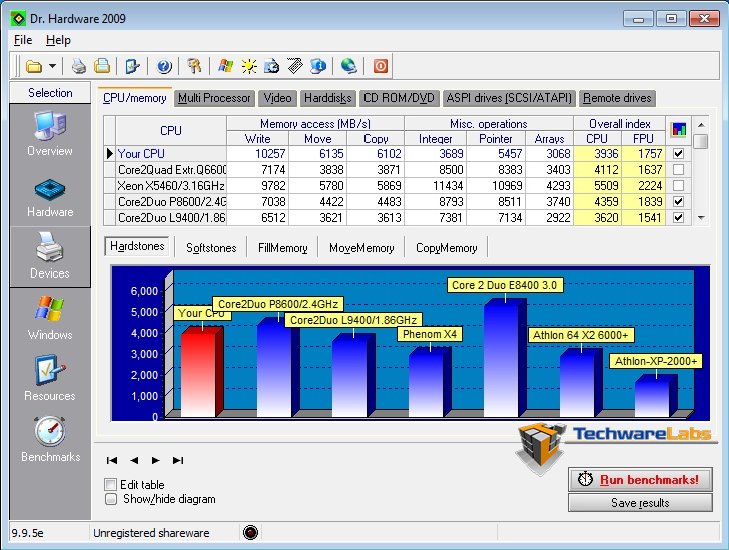This screenshot has width=729, height=550.
Task: Click table scrollbar up arrow
Action: coord(701,125)
